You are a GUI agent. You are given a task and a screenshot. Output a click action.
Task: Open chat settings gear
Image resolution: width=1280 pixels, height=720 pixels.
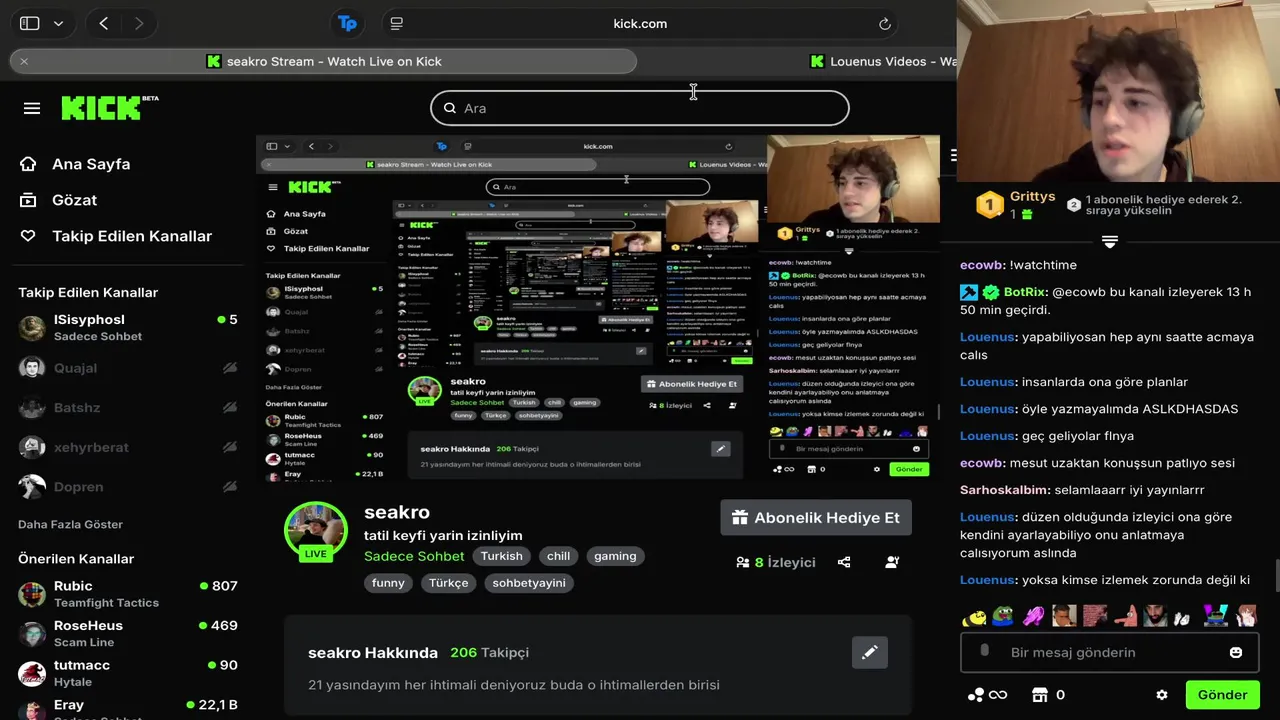[x=1161, y=695]
